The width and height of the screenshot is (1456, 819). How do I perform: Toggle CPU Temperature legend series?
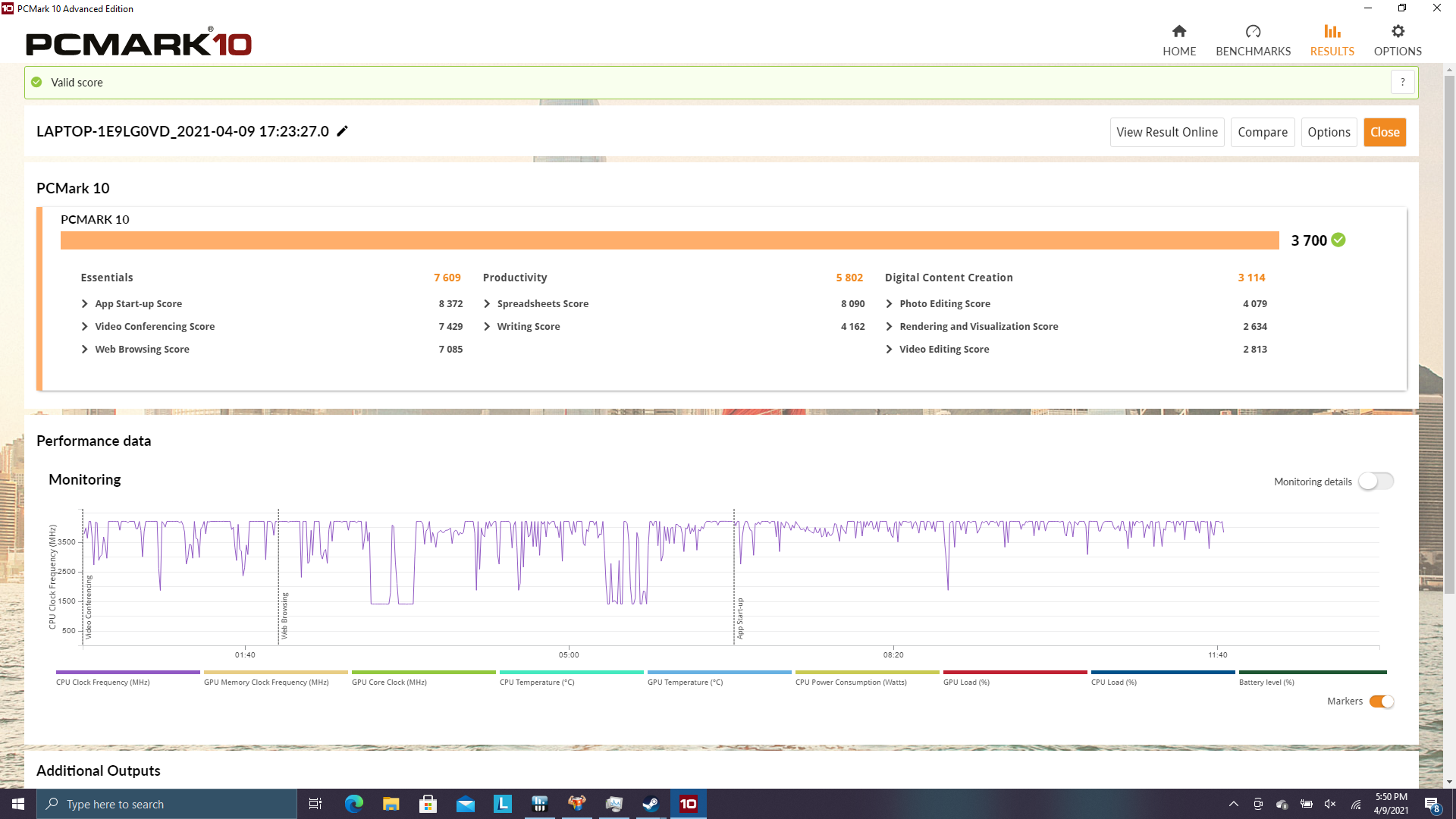coord(571,677)
